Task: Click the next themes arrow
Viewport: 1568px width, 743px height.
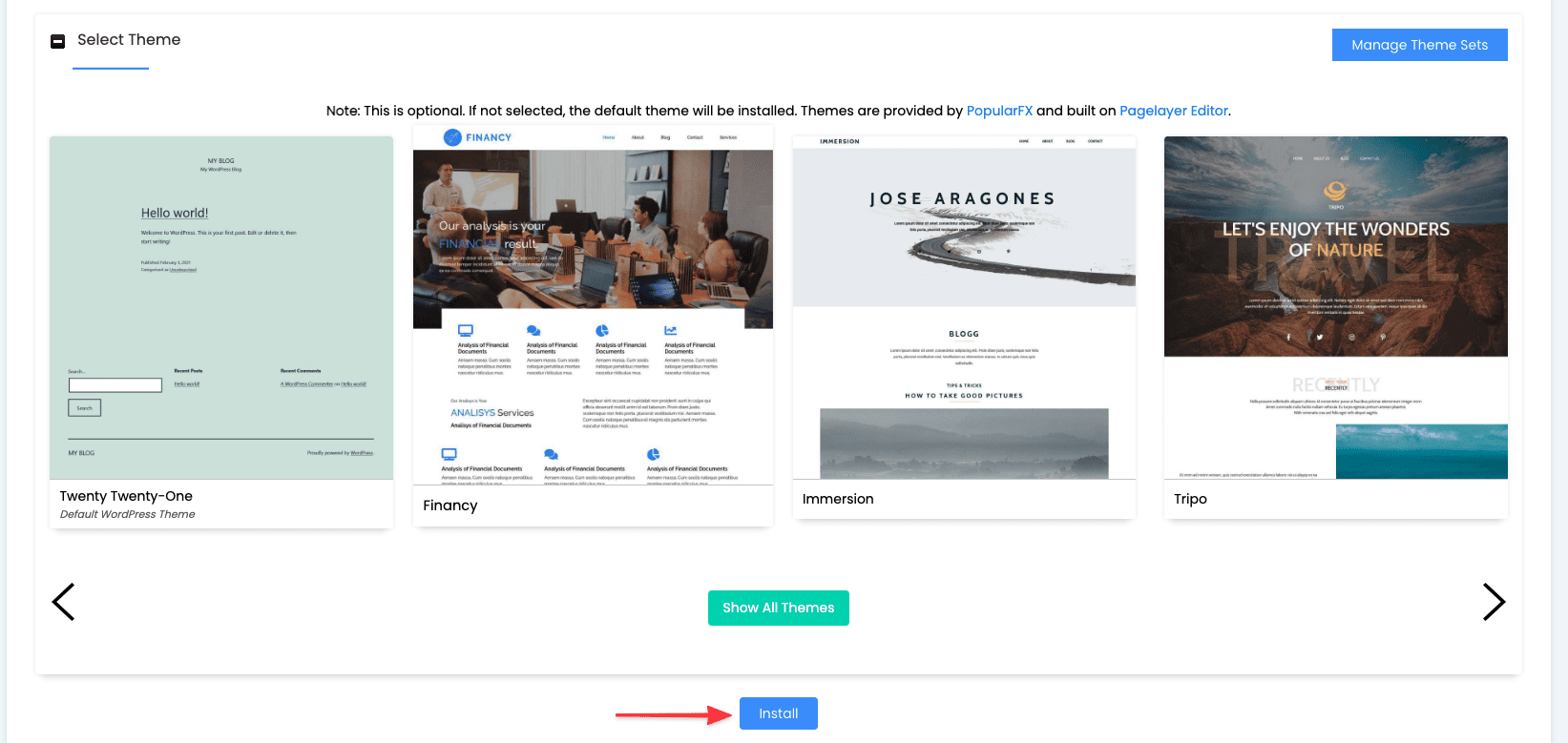Action: [1494, 602]
